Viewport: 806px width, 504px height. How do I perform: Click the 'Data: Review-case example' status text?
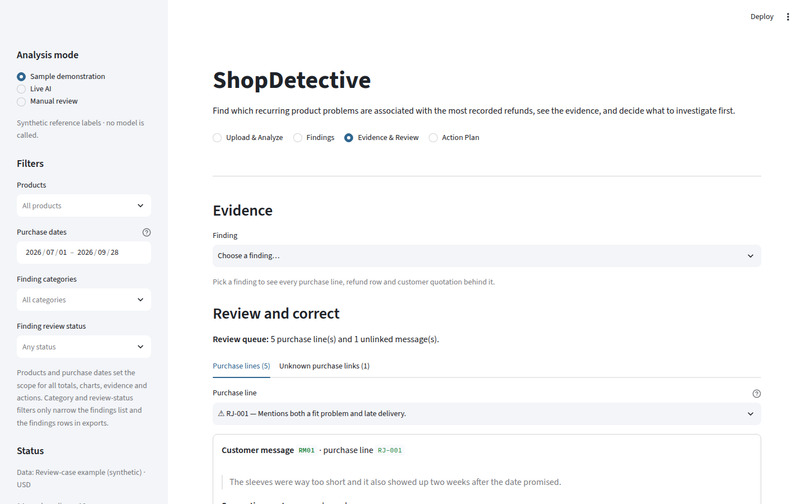pyautogui.click(x=81, y=478)
